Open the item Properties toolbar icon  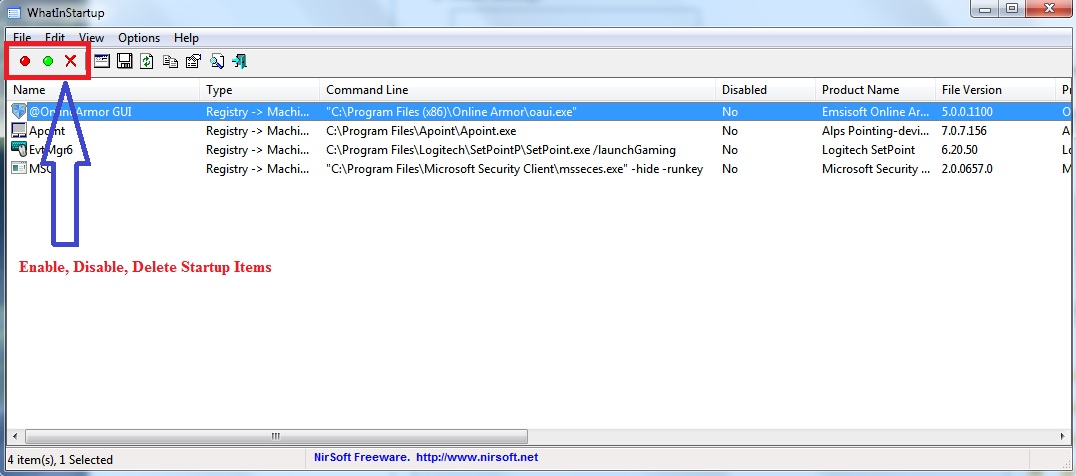(x=193, y=61)
